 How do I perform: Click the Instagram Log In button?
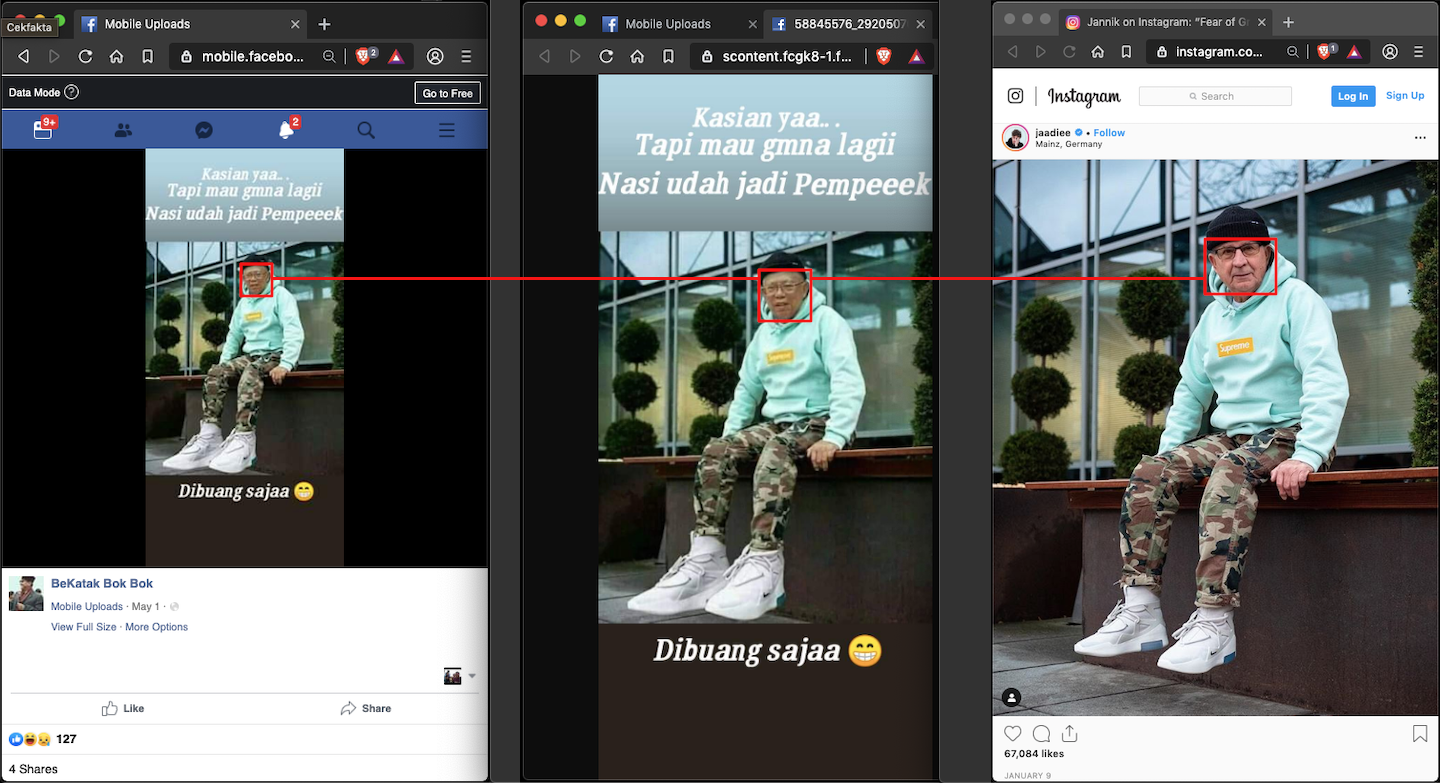tap(1353, 96)
